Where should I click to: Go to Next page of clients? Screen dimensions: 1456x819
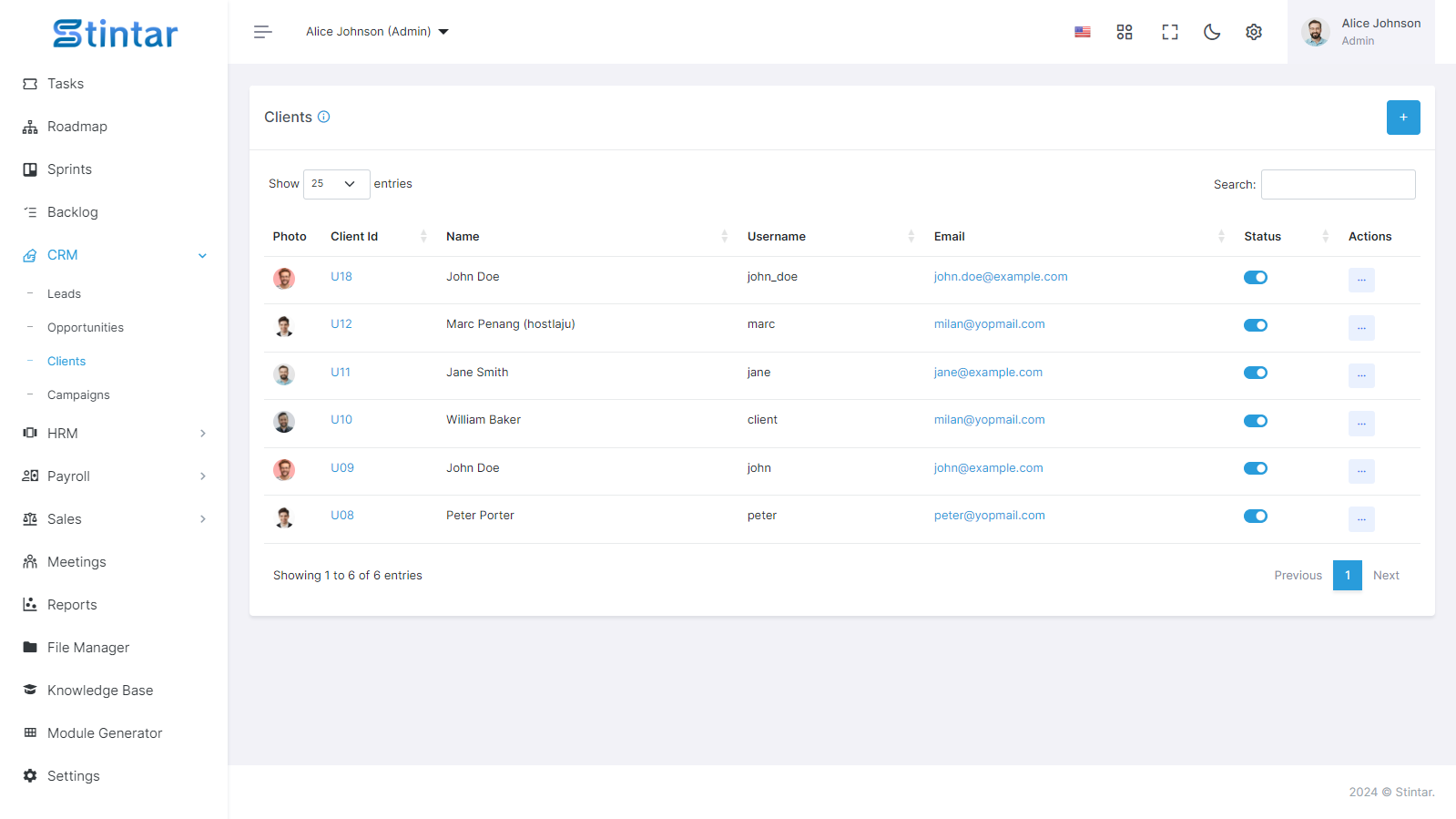[1386, 576]
